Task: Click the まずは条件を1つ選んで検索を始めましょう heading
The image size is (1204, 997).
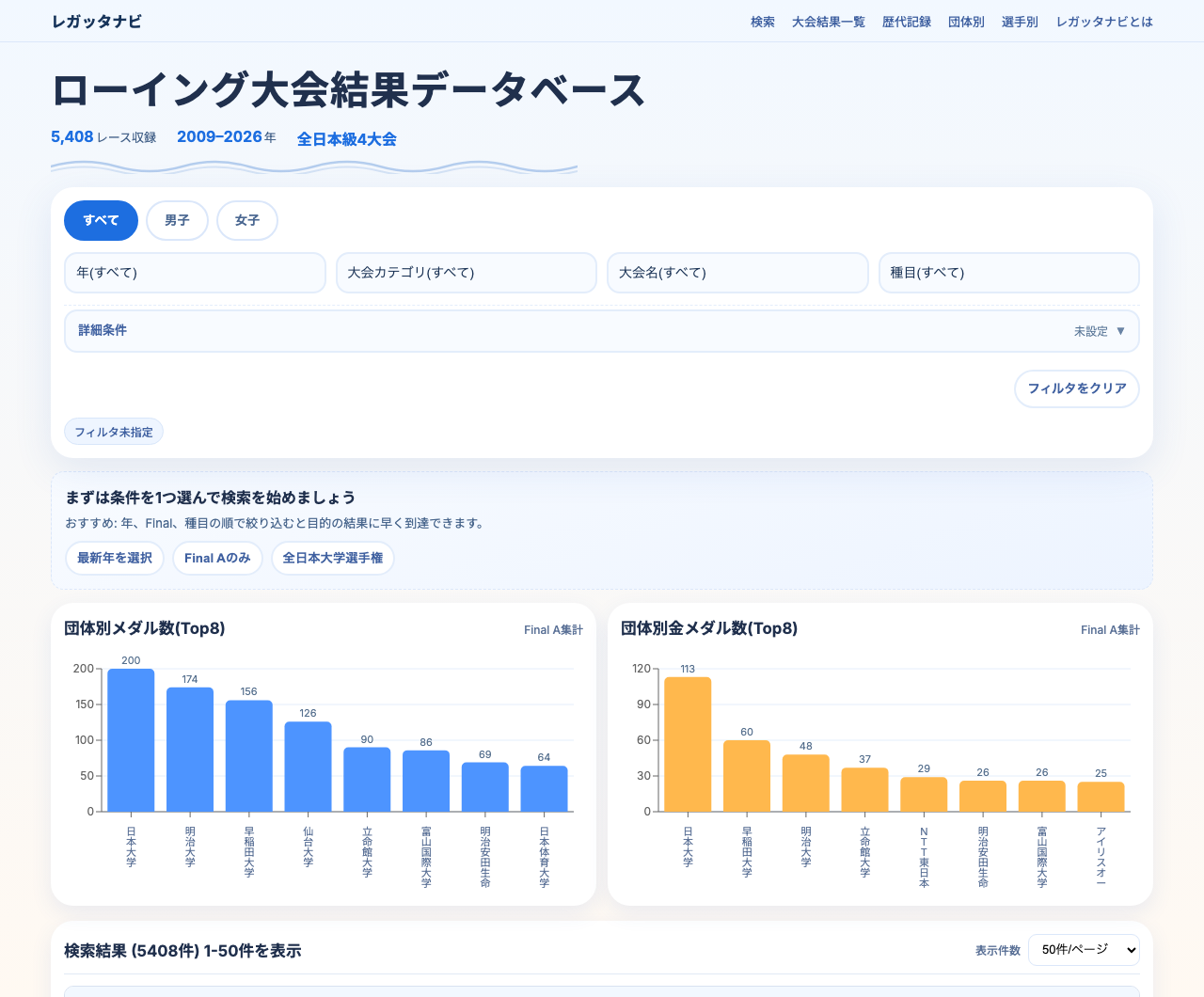Action: pyautogui.click(x=211, y=498)
